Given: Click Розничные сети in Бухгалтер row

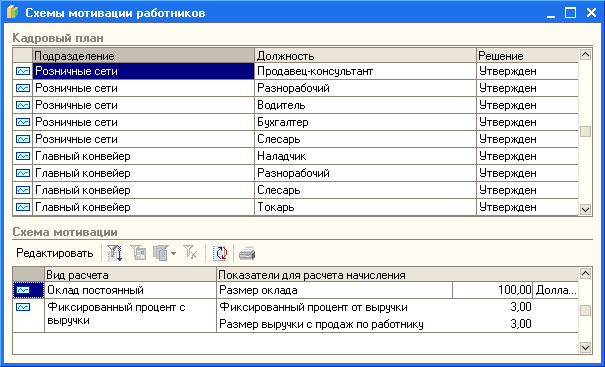Looking at the screenshot, I should point(143,122).
